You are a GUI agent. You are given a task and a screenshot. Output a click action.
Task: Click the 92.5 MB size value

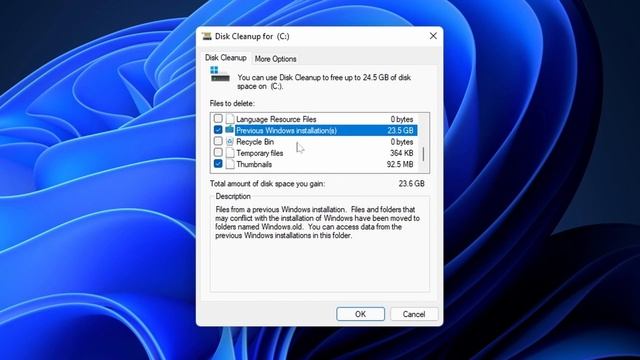[x=400, y=164]
